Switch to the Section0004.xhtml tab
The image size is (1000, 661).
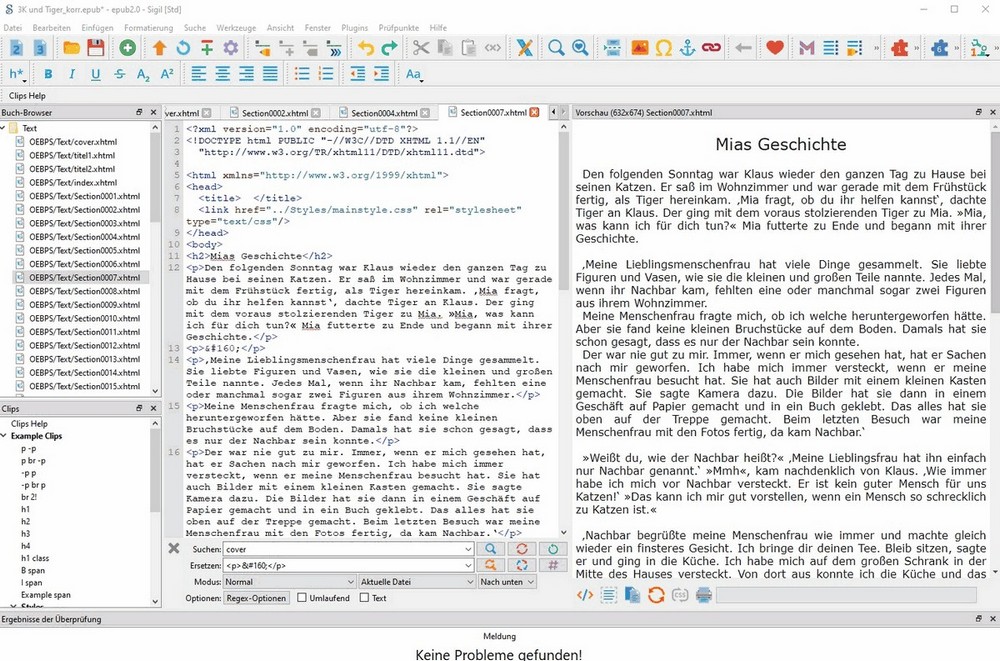point(384,113)
